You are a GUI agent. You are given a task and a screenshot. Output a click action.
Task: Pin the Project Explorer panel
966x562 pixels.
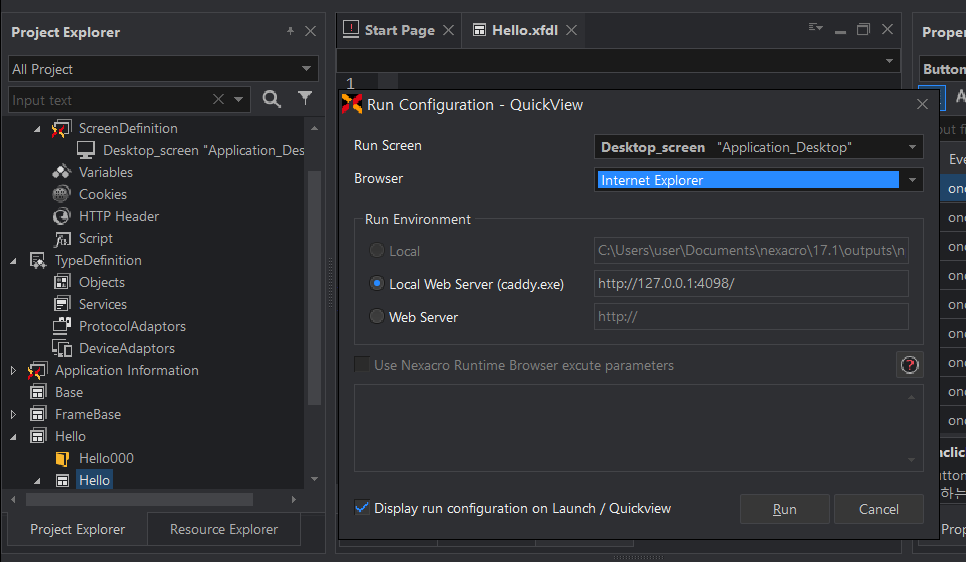pyautogui.click(x=290, y=31)
